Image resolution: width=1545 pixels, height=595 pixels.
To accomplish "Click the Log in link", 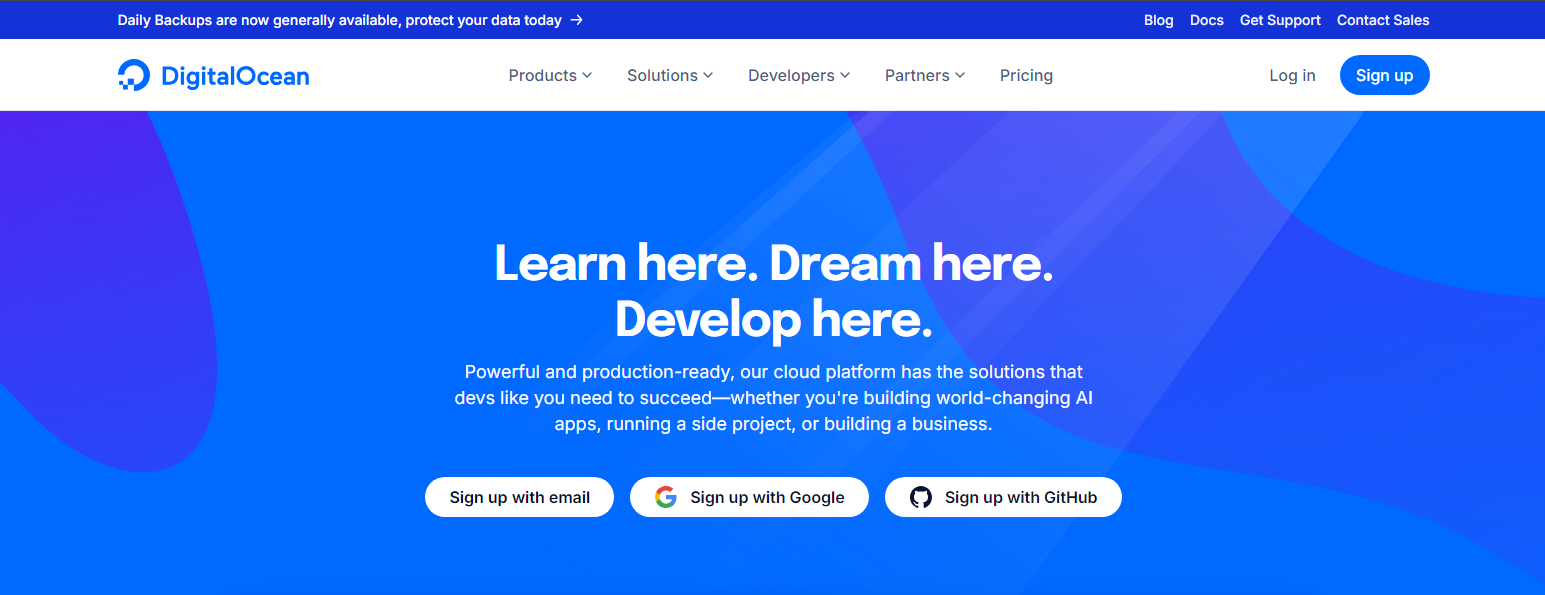I will [x=1292, y=75].
